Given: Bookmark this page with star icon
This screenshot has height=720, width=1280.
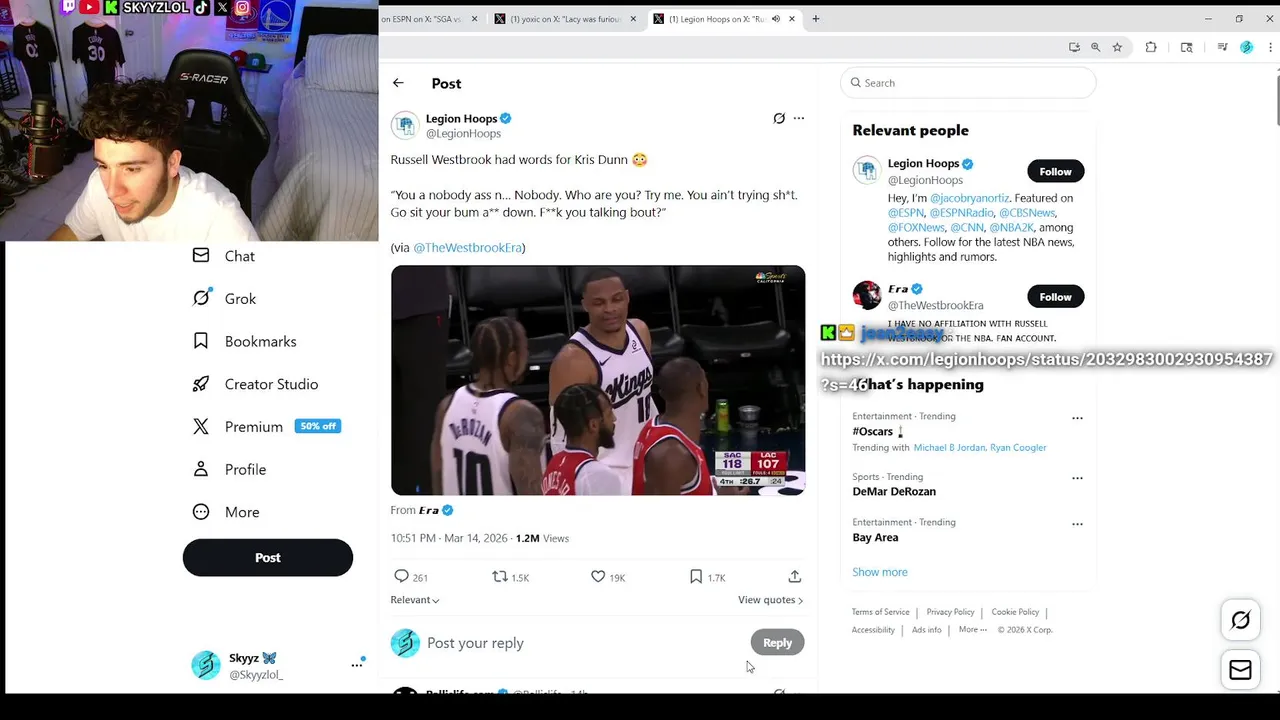Looking at the screenshot, I should (x=1117, y=47).
